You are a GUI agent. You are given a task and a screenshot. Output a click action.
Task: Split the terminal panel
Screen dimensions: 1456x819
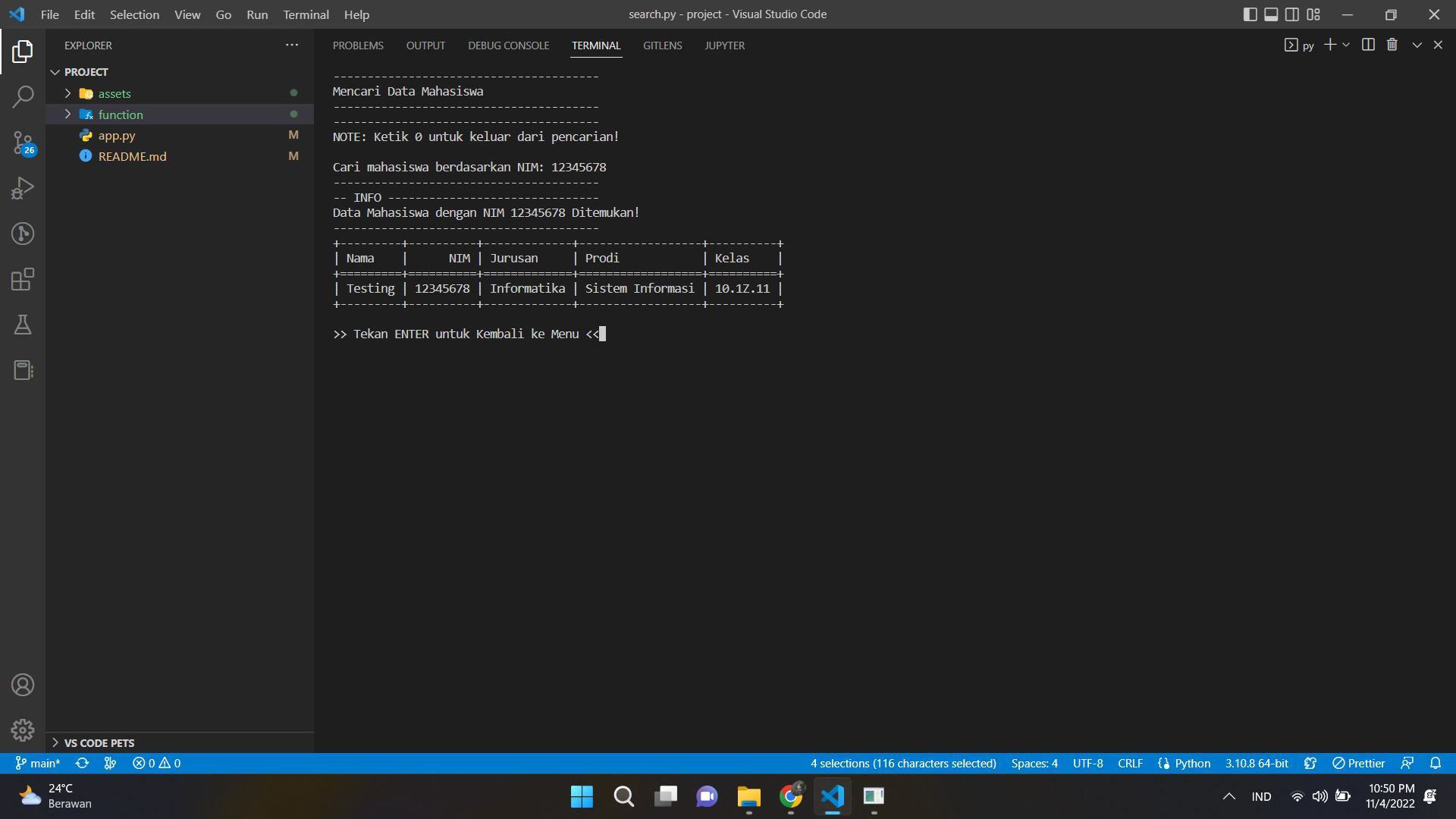(1368, 45)
